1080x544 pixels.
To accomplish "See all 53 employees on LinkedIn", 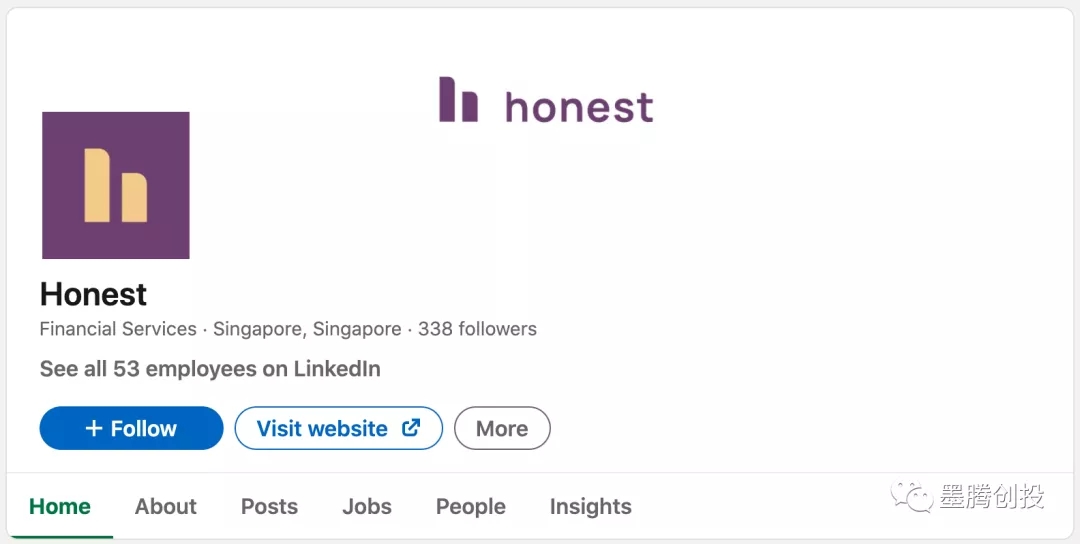I will 210,369.
